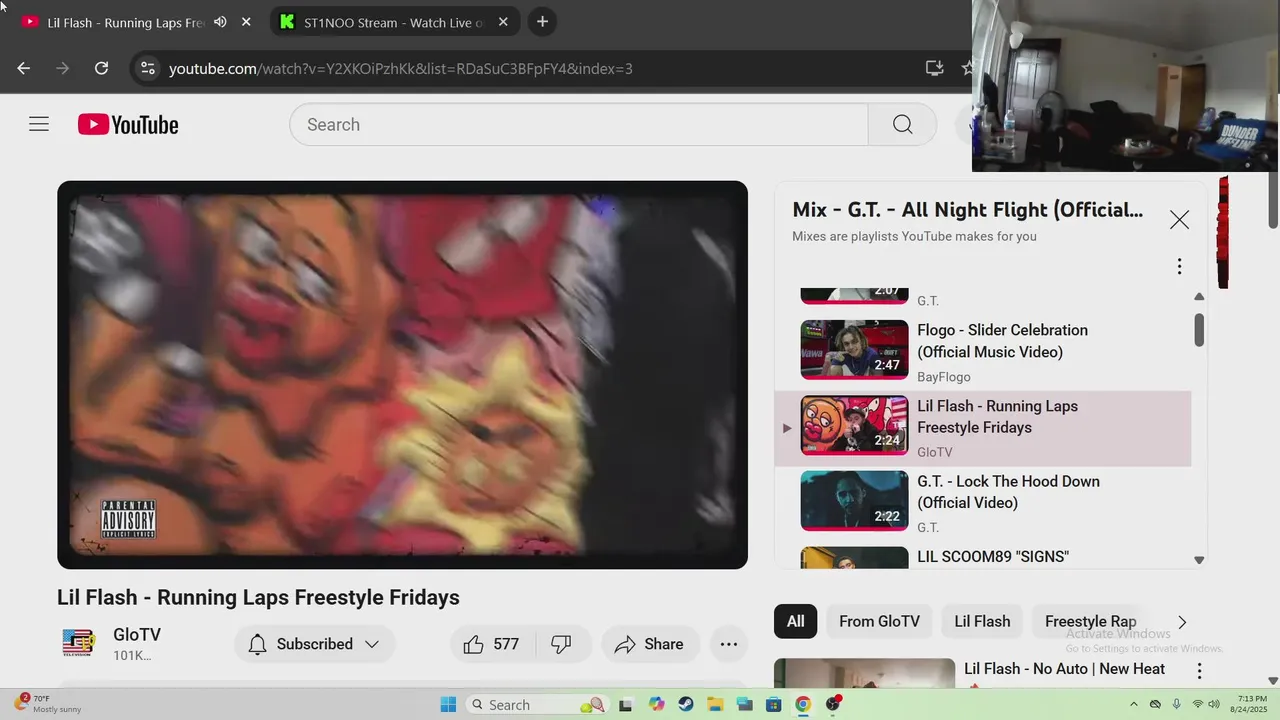Click the Lil Flash Running Laps thumbnail

point(854,425)
